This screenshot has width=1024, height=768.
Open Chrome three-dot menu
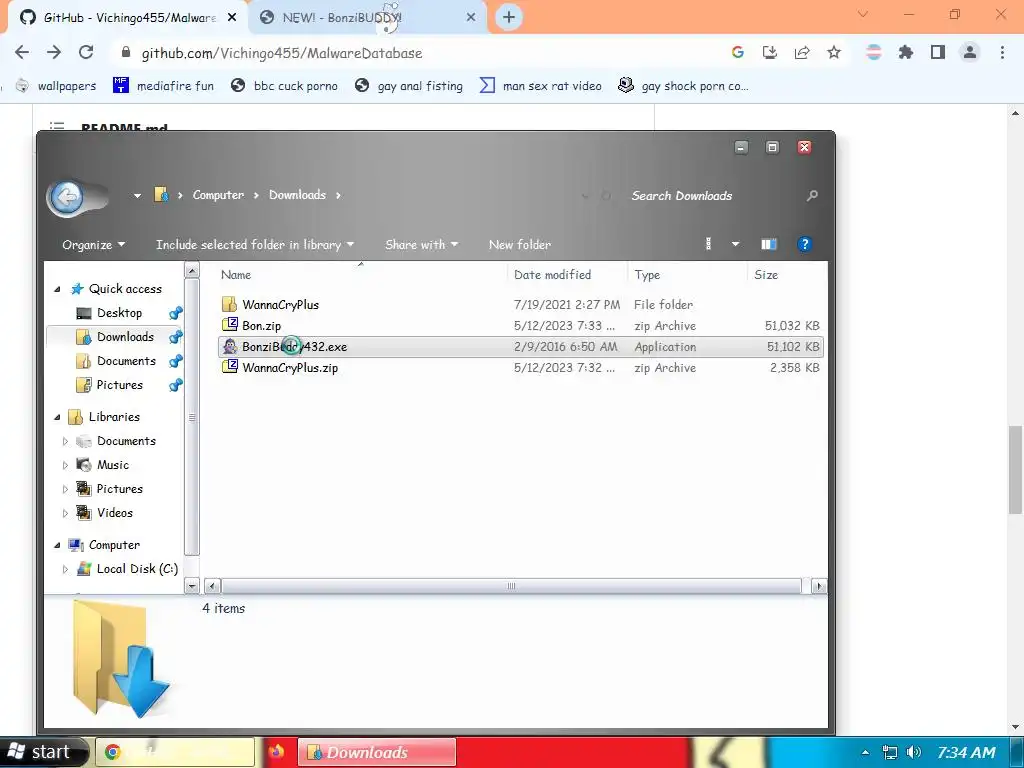click(1002, 52)
